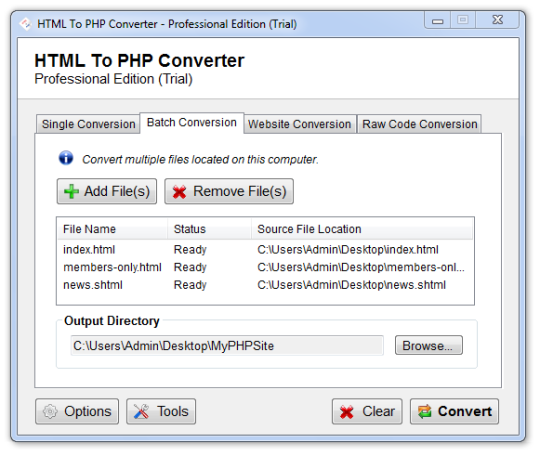The image size is (540, 456).
Task: Close the HTML To PHP Converter window
Action: pos(497,20)
